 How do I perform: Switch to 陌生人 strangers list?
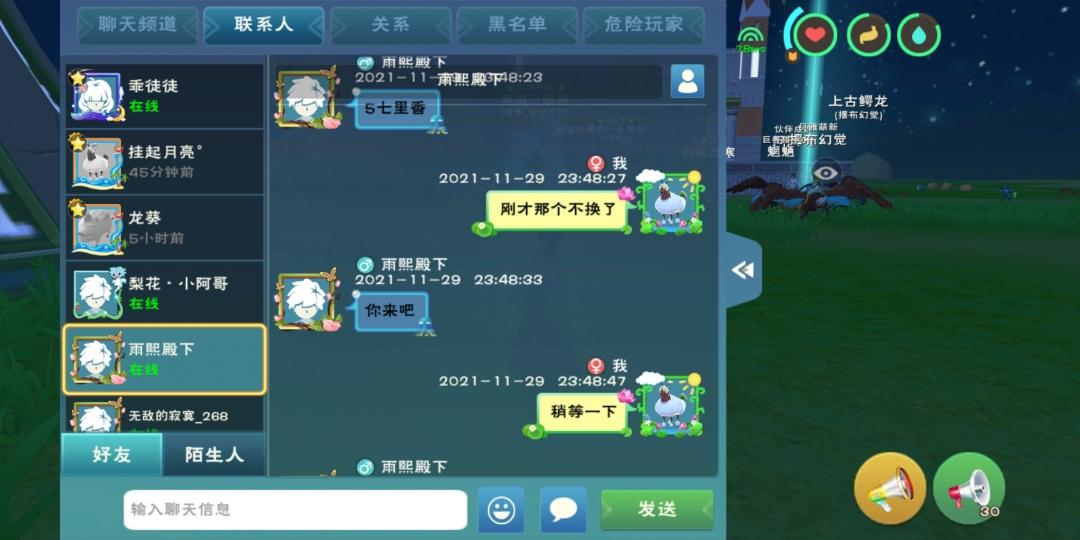pos(214,455)
